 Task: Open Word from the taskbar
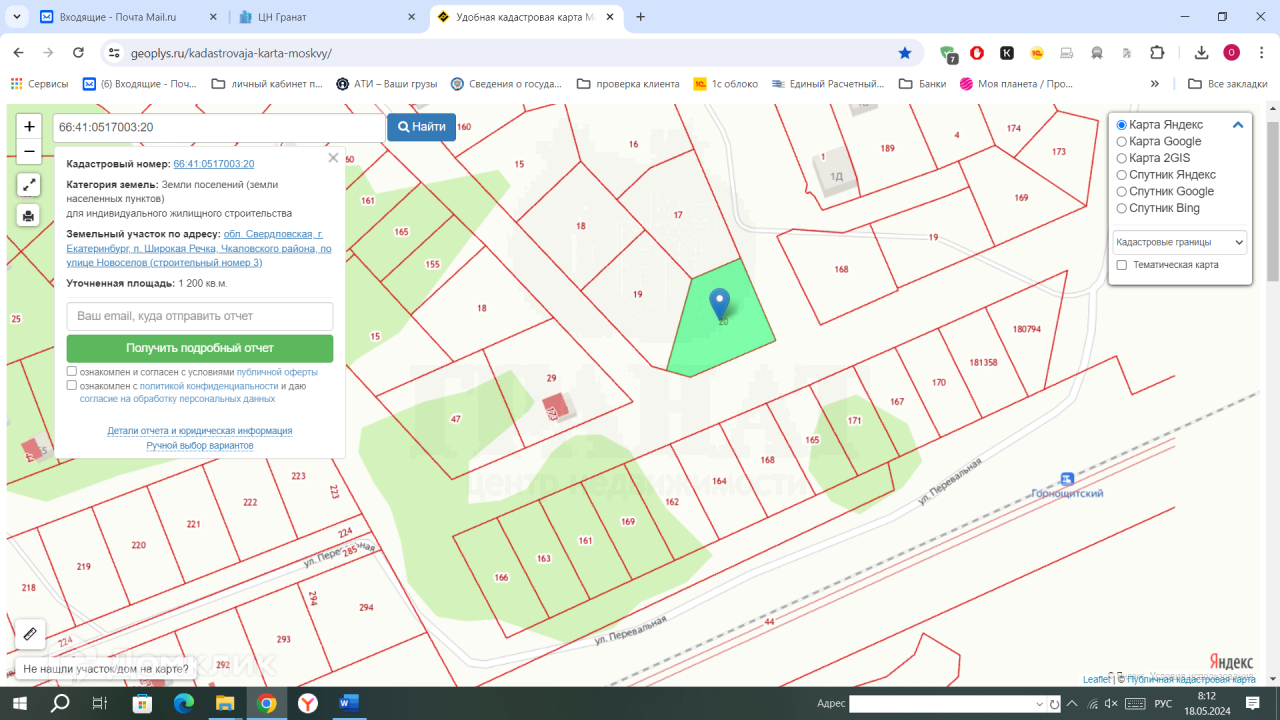348,703
